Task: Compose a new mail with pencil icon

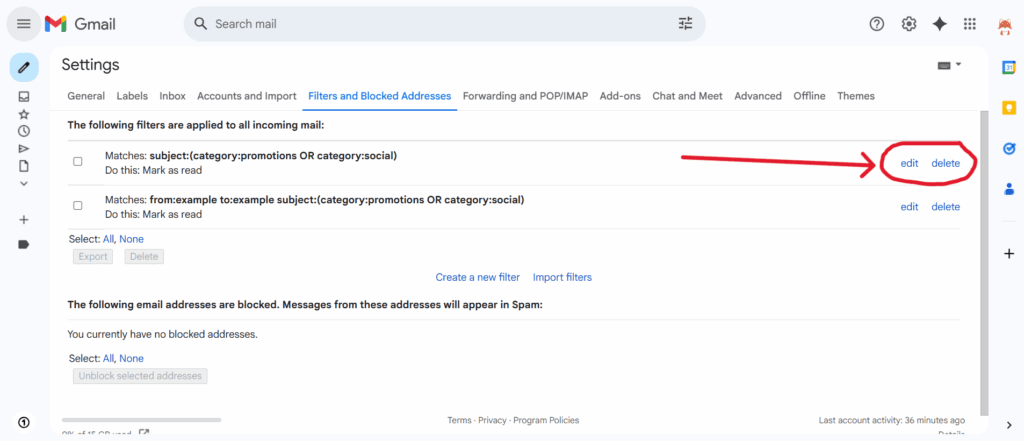Action: [x=24, y=67]
